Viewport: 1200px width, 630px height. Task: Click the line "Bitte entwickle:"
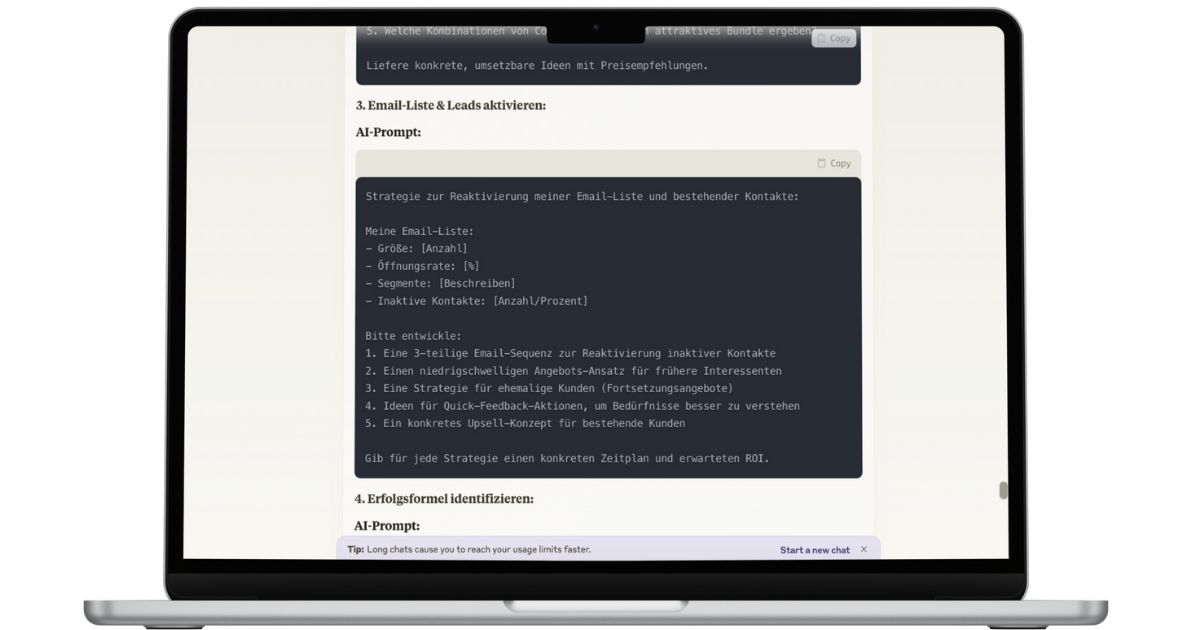pos(414,336)
